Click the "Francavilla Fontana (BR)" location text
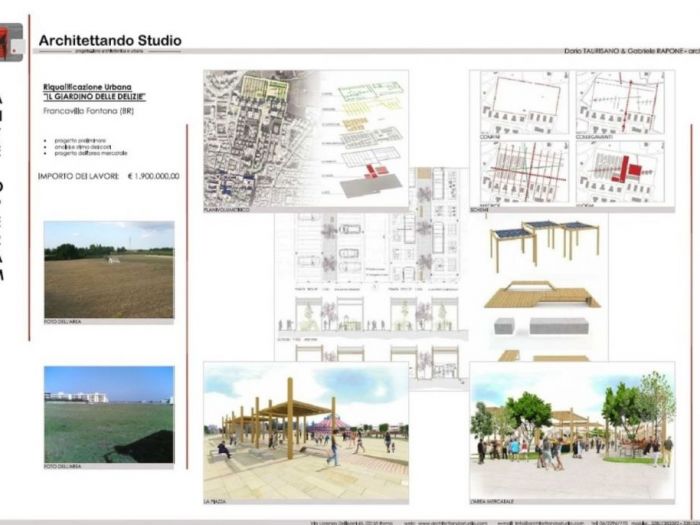Image resolution: width=700 pixels, height=525 pixels. [x=88, y=111]
